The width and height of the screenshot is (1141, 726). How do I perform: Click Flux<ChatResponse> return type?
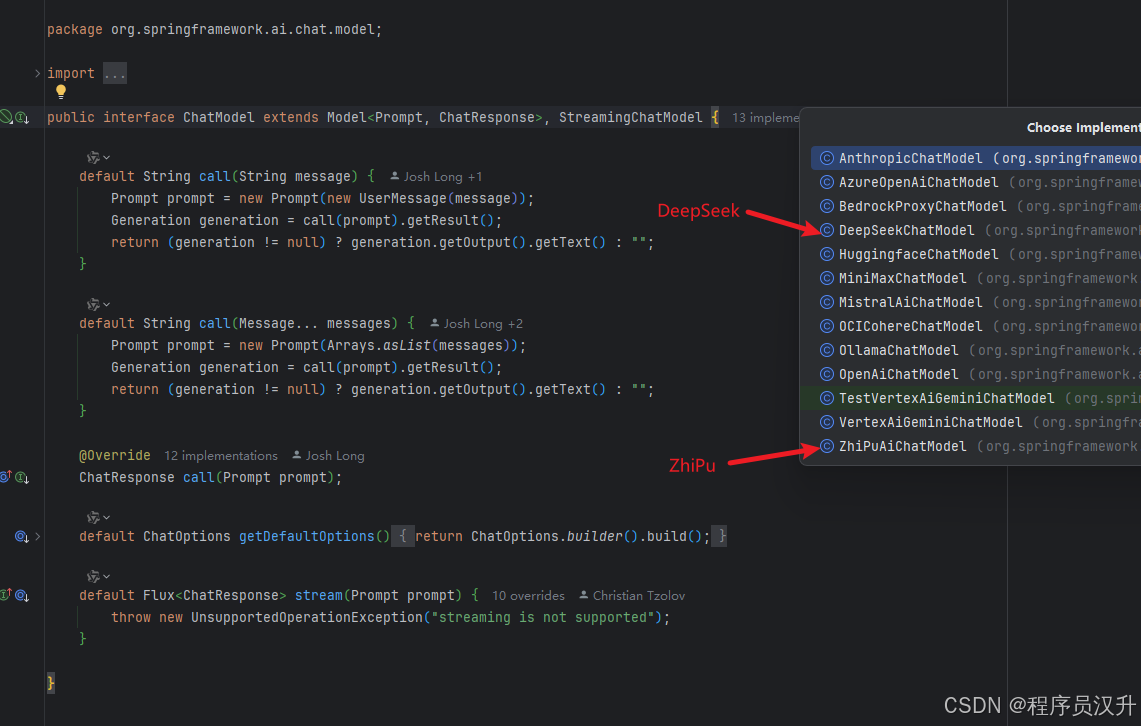coord(215,595)
